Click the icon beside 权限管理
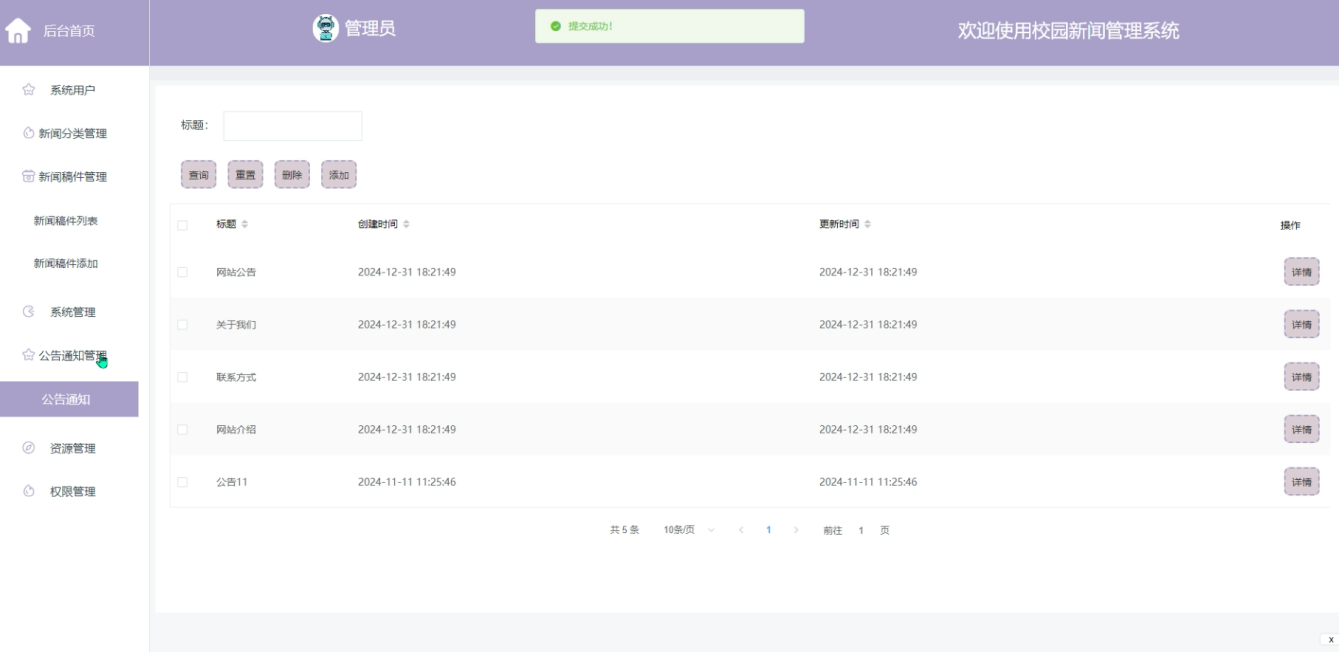Screen dimensions: 1339x652 click(28, 491)
